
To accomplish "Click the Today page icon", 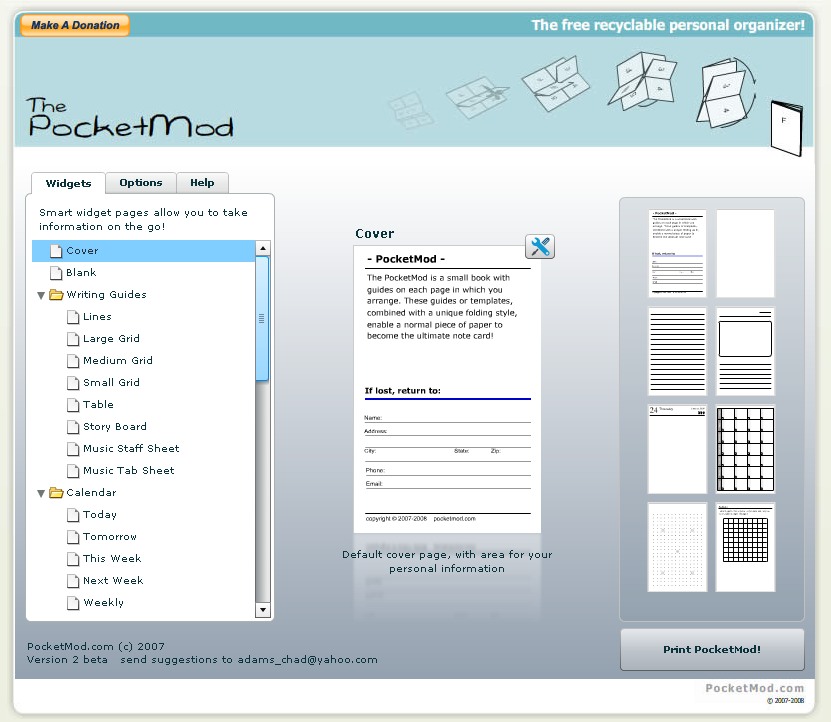I will [x=73, y=515].
